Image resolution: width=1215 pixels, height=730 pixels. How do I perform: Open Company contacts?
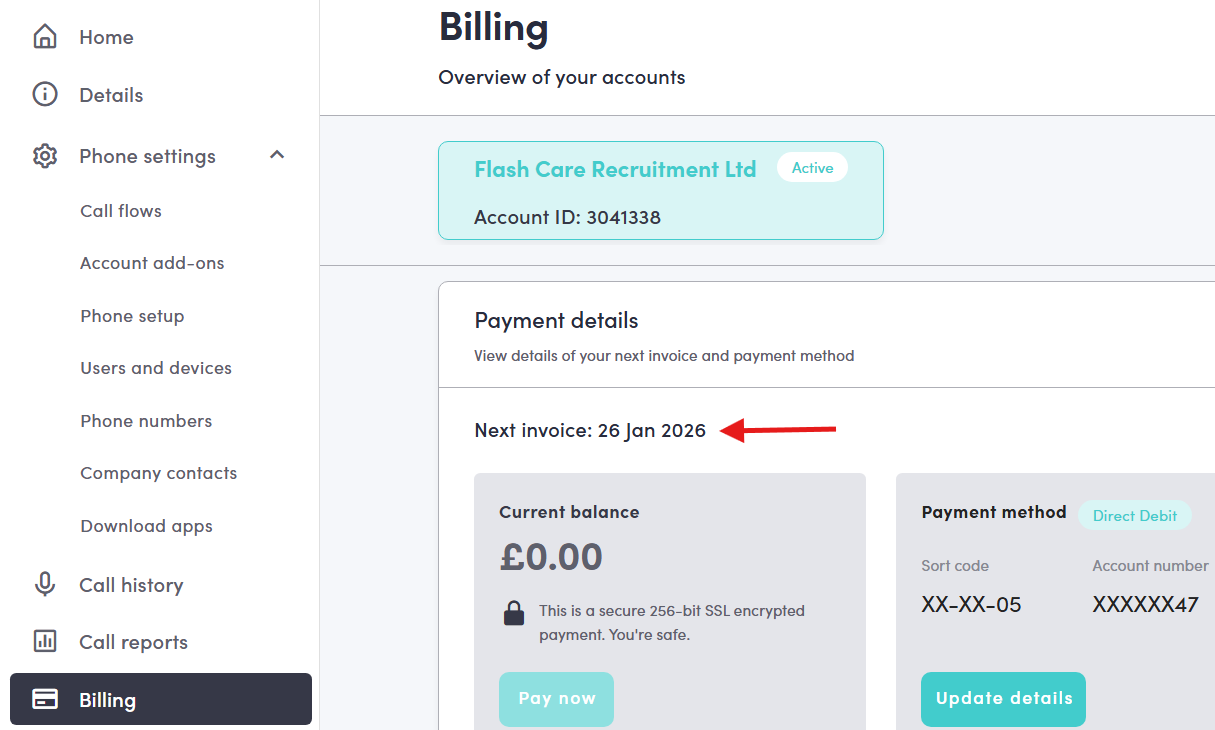point(159,473)
